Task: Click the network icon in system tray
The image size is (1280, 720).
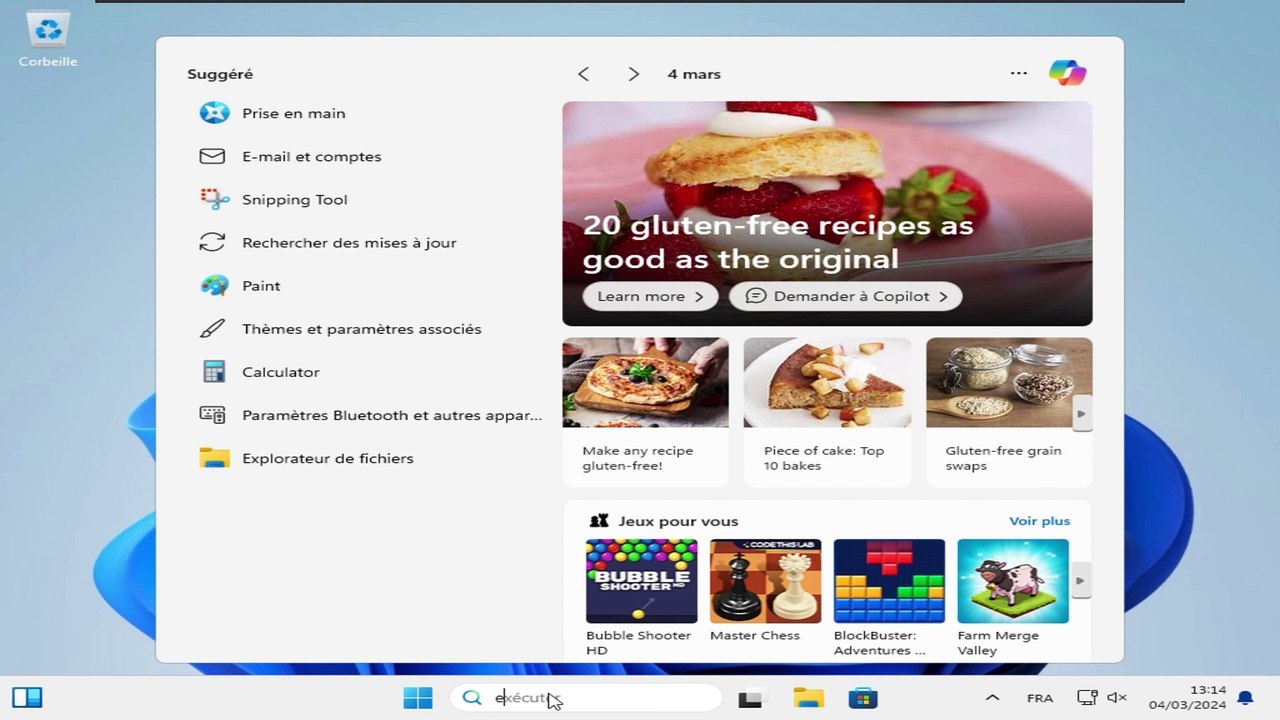Action: coord(1087,698)
